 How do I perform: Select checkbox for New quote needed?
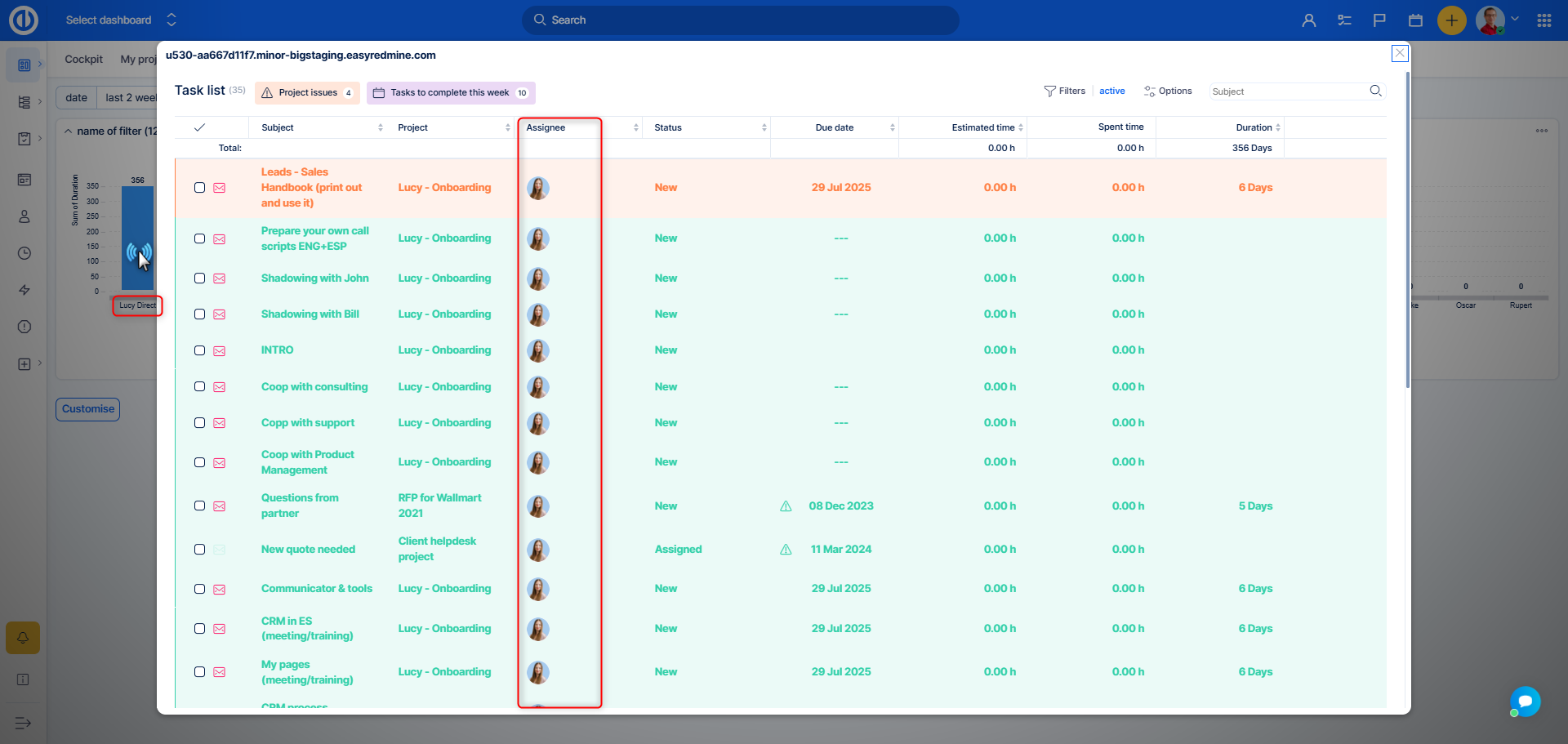pos(199,550)
